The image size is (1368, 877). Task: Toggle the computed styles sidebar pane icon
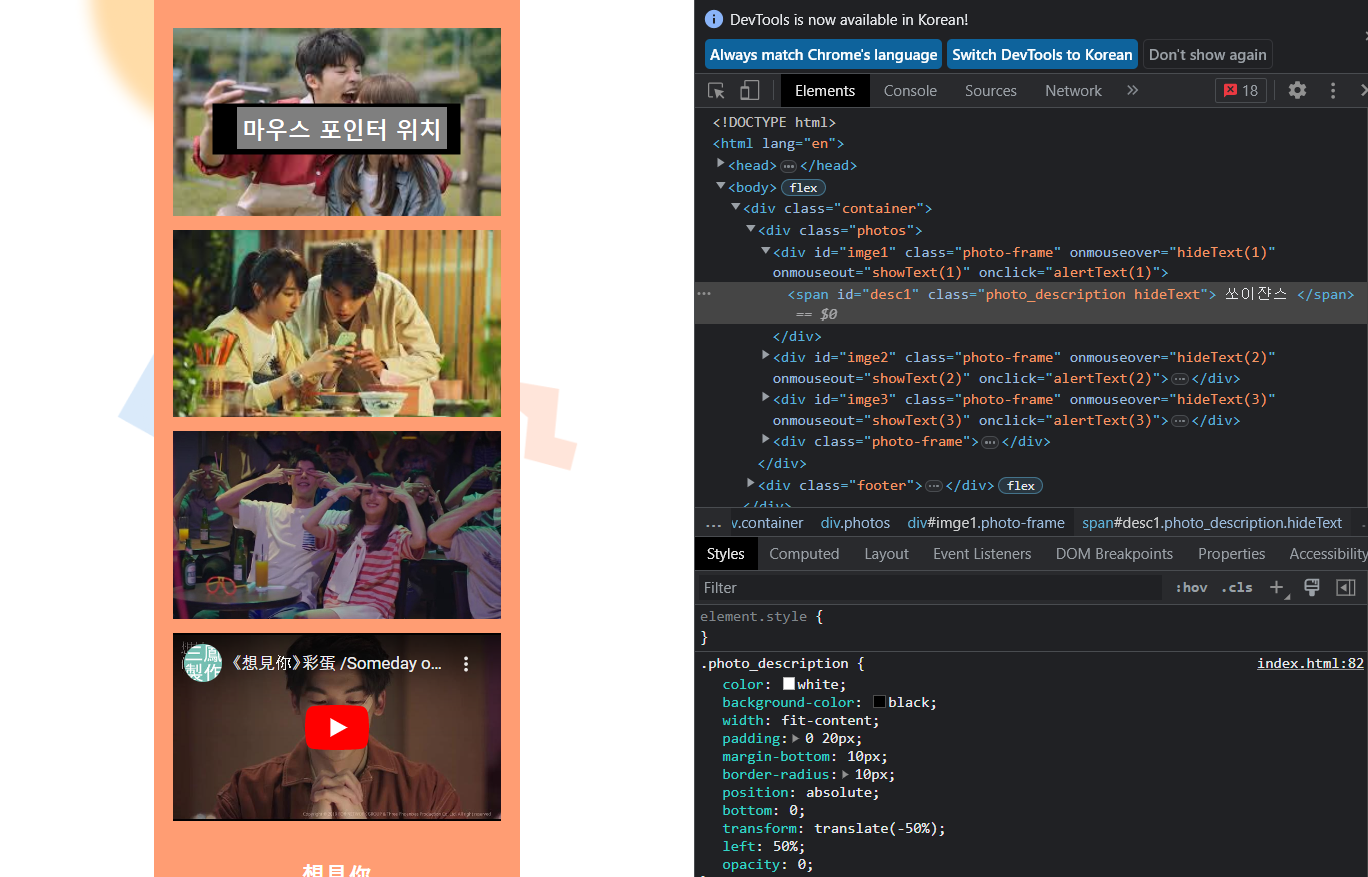[x=1346, y=588]
